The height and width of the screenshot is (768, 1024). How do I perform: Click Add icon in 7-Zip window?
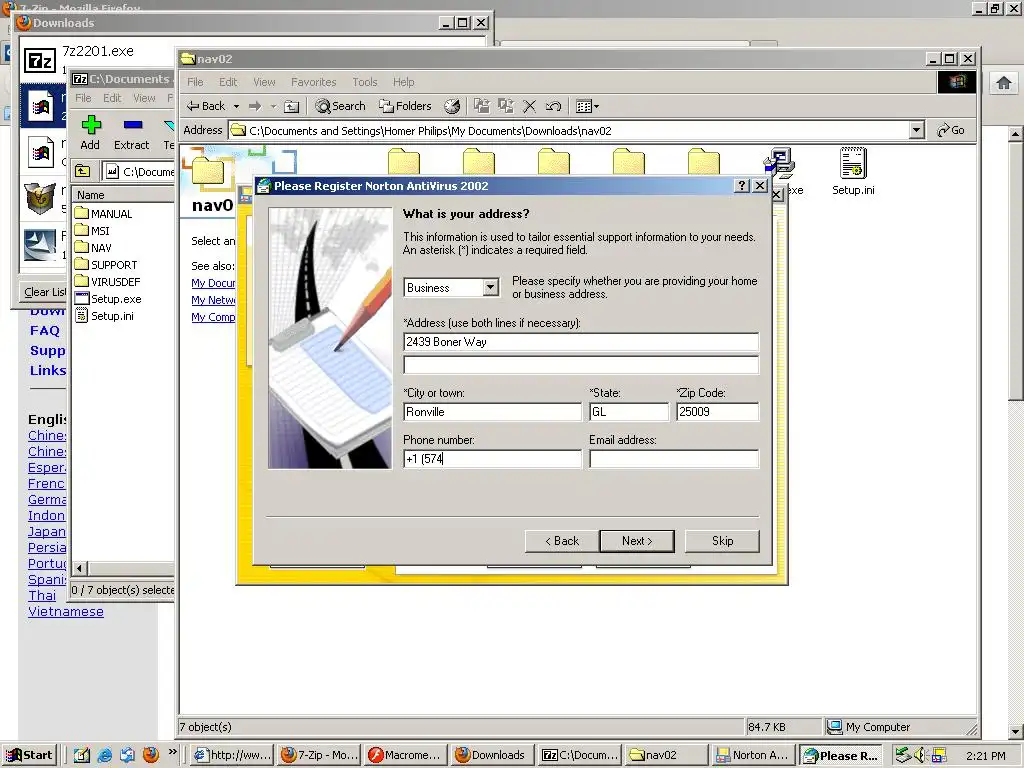pos(90,131)
